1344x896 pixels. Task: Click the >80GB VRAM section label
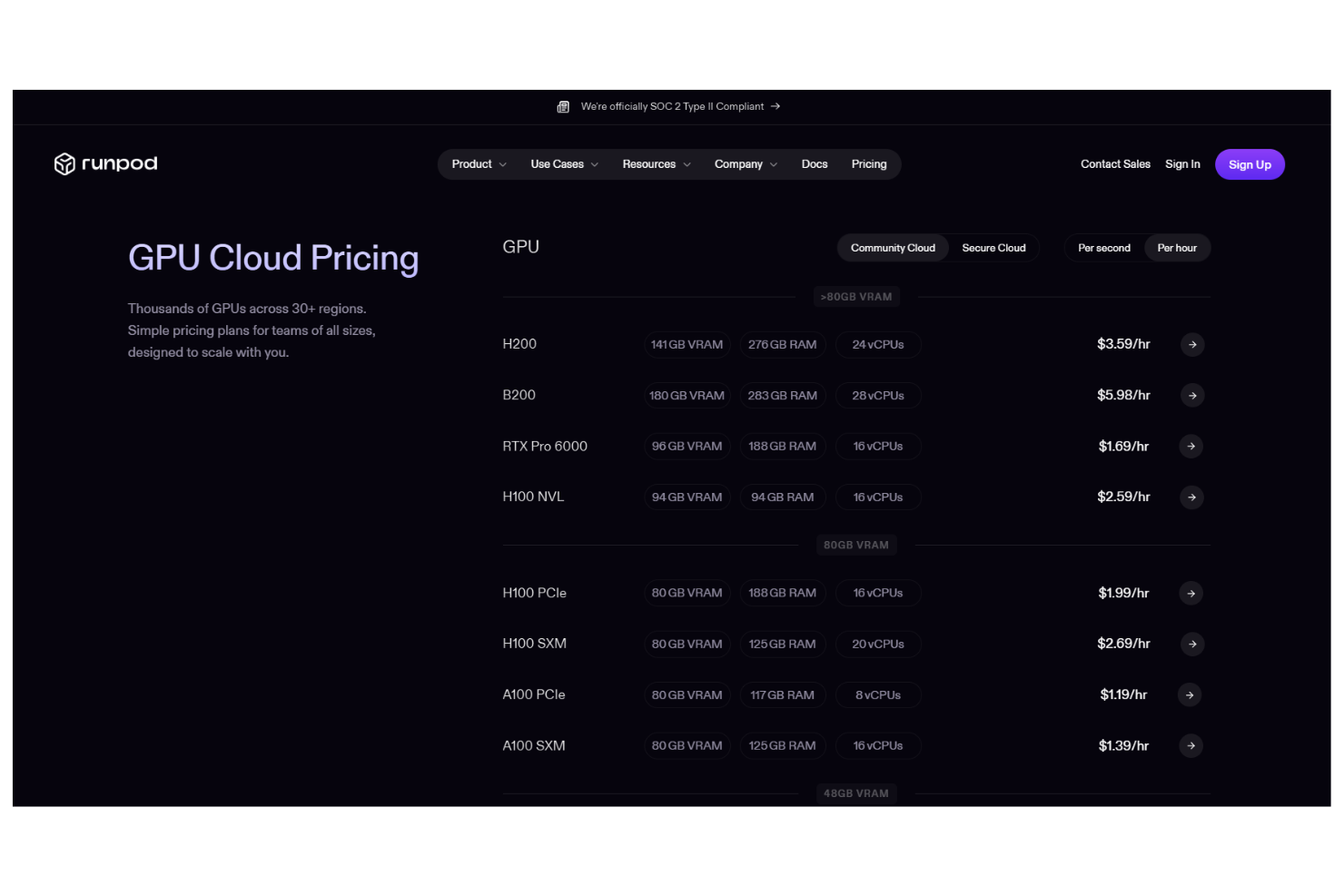tap(856, 297)
